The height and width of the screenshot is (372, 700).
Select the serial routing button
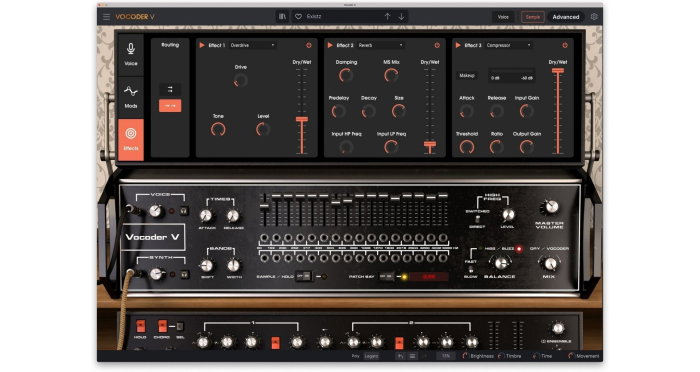170,89
